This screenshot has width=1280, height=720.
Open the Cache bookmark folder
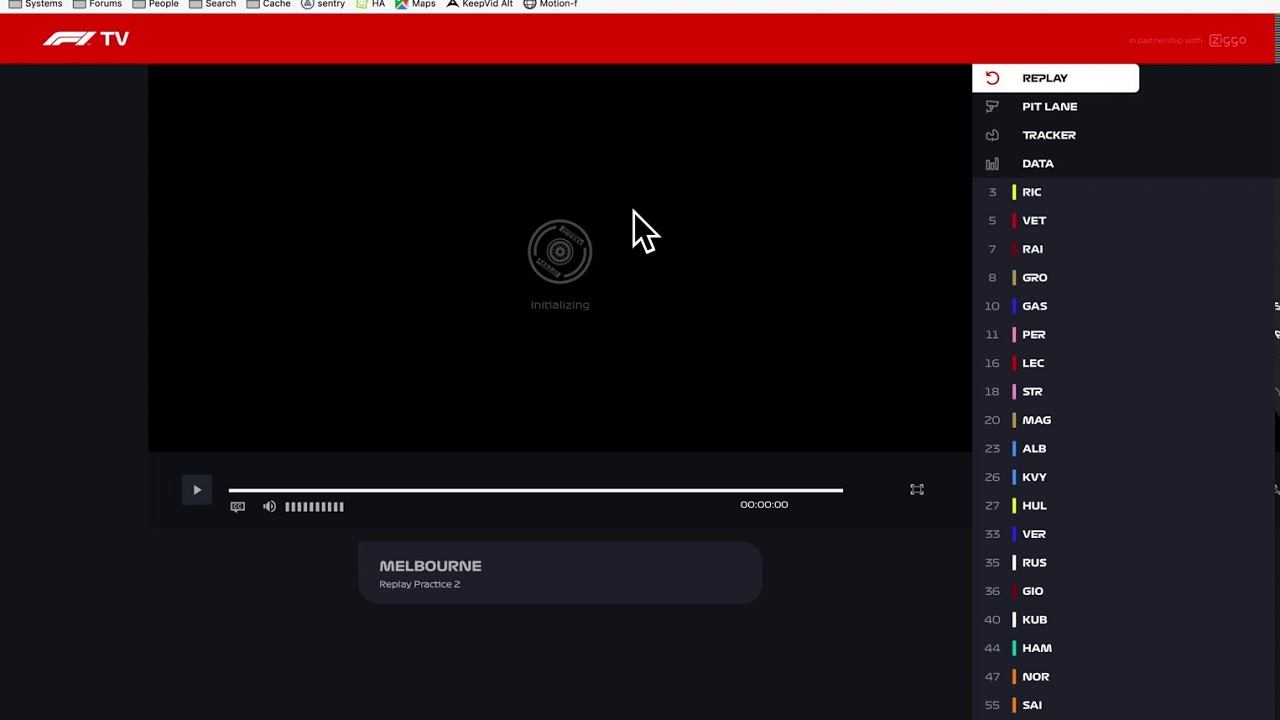click(x=269, y=4)
